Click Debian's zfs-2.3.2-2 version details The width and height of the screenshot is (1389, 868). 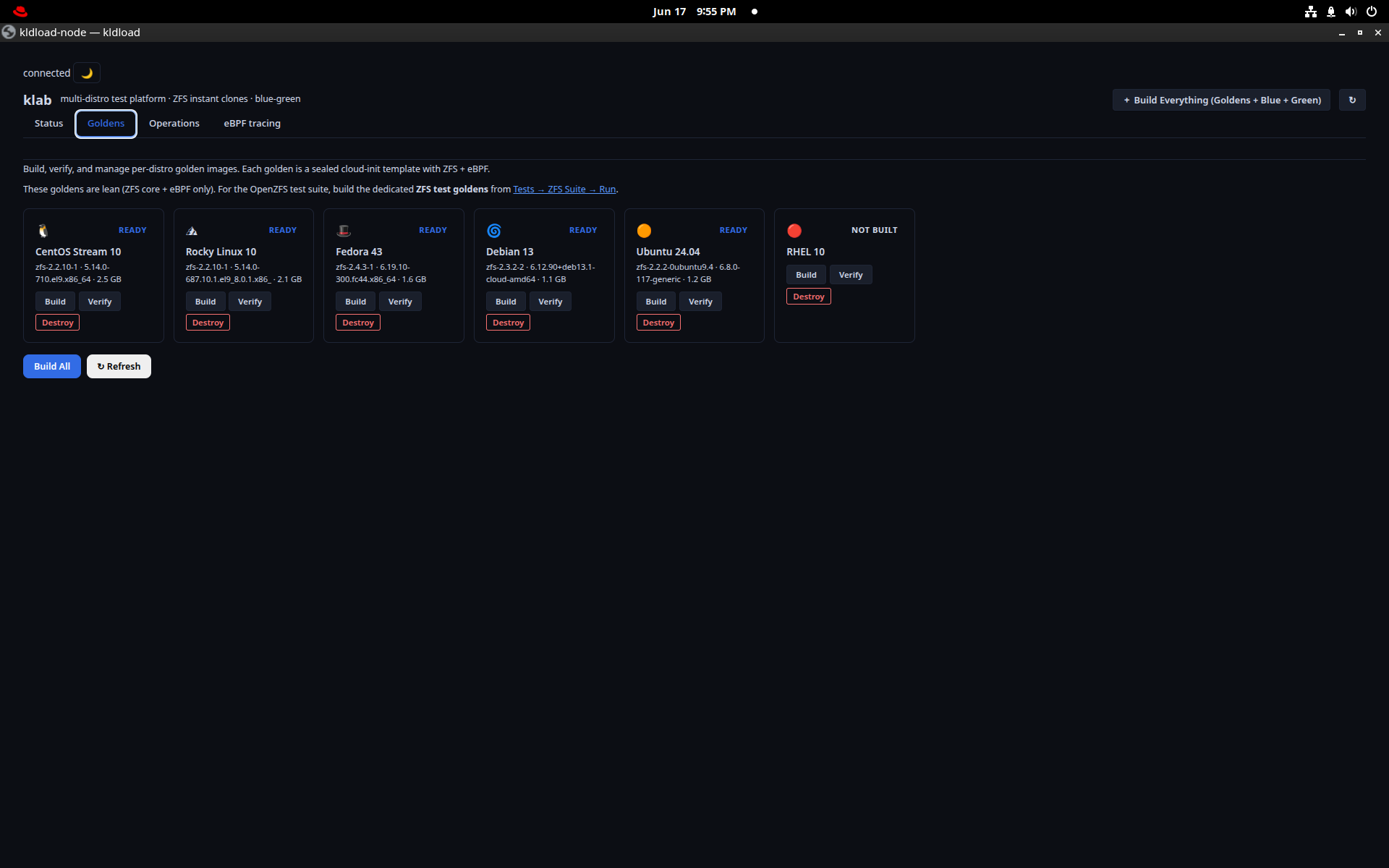540,273
